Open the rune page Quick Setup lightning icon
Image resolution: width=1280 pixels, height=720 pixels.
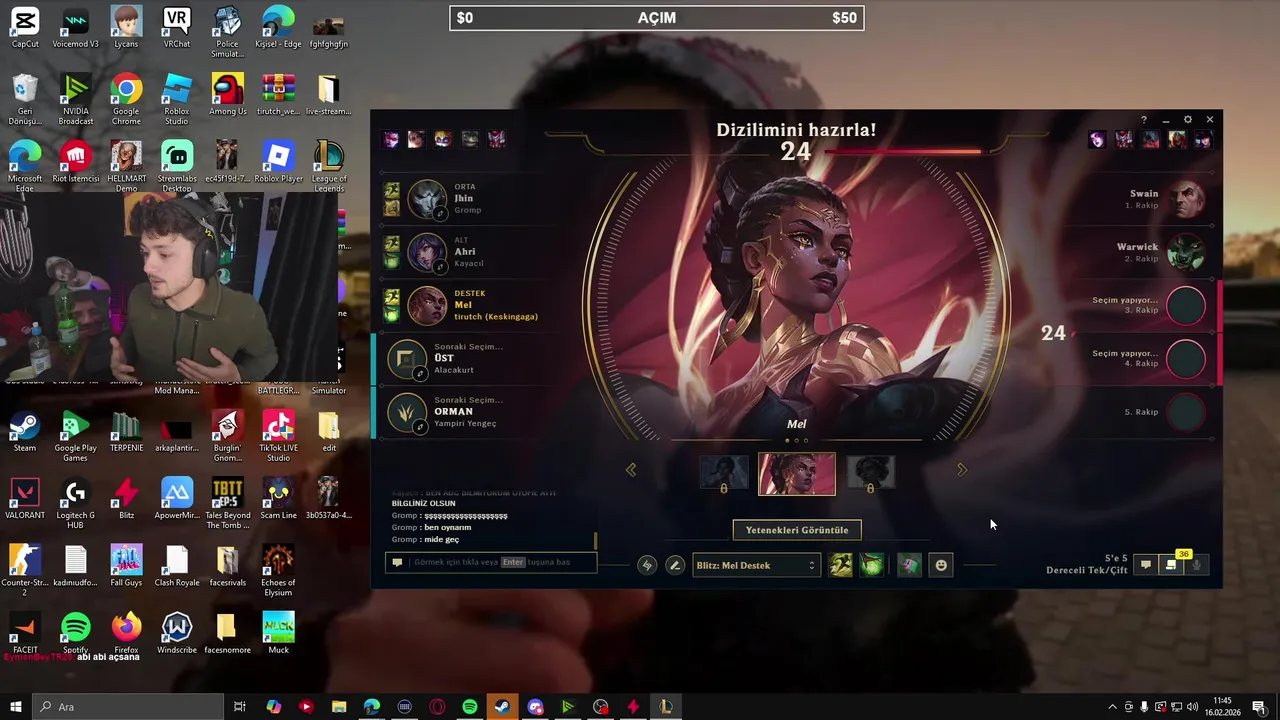click(647, 565)
